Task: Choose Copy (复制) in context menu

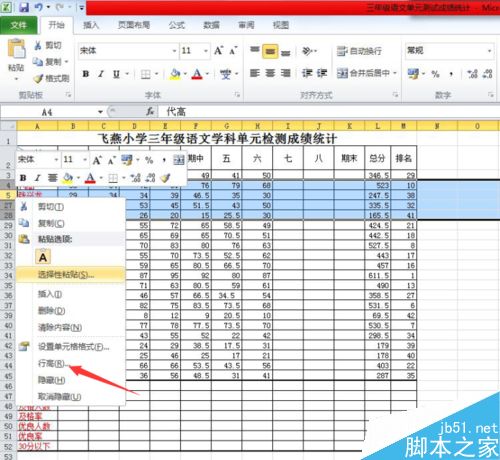Action: pyautogui.click(x=71, y=223)
